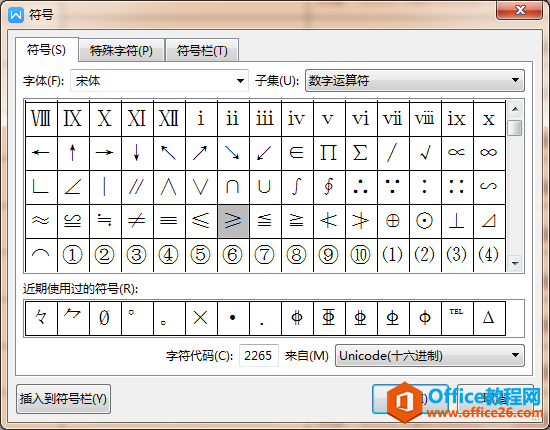Select recently used TEL symbol
Image resolution: width=550 pixels, height=430 pixels.
[x=457, y=318]
